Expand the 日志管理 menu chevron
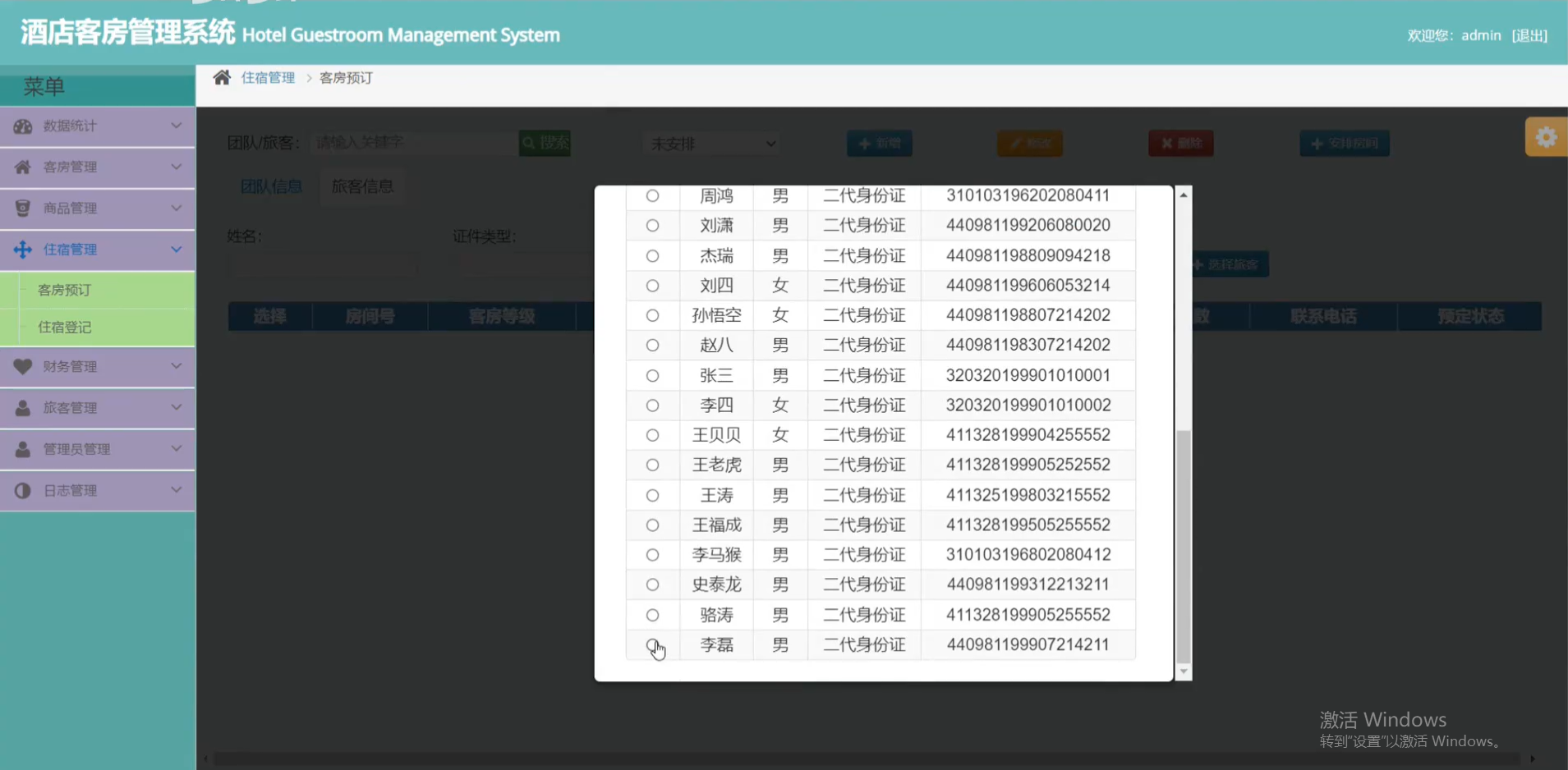This screenshot has width=1568, height=770. [x=176, y=490]
